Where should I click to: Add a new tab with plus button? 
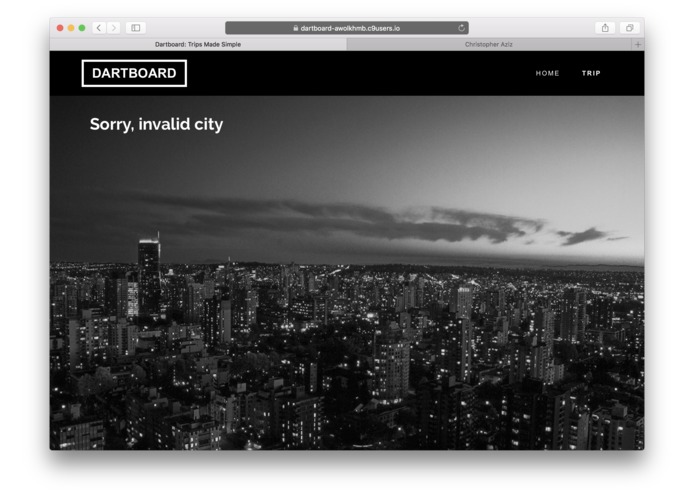637,44
